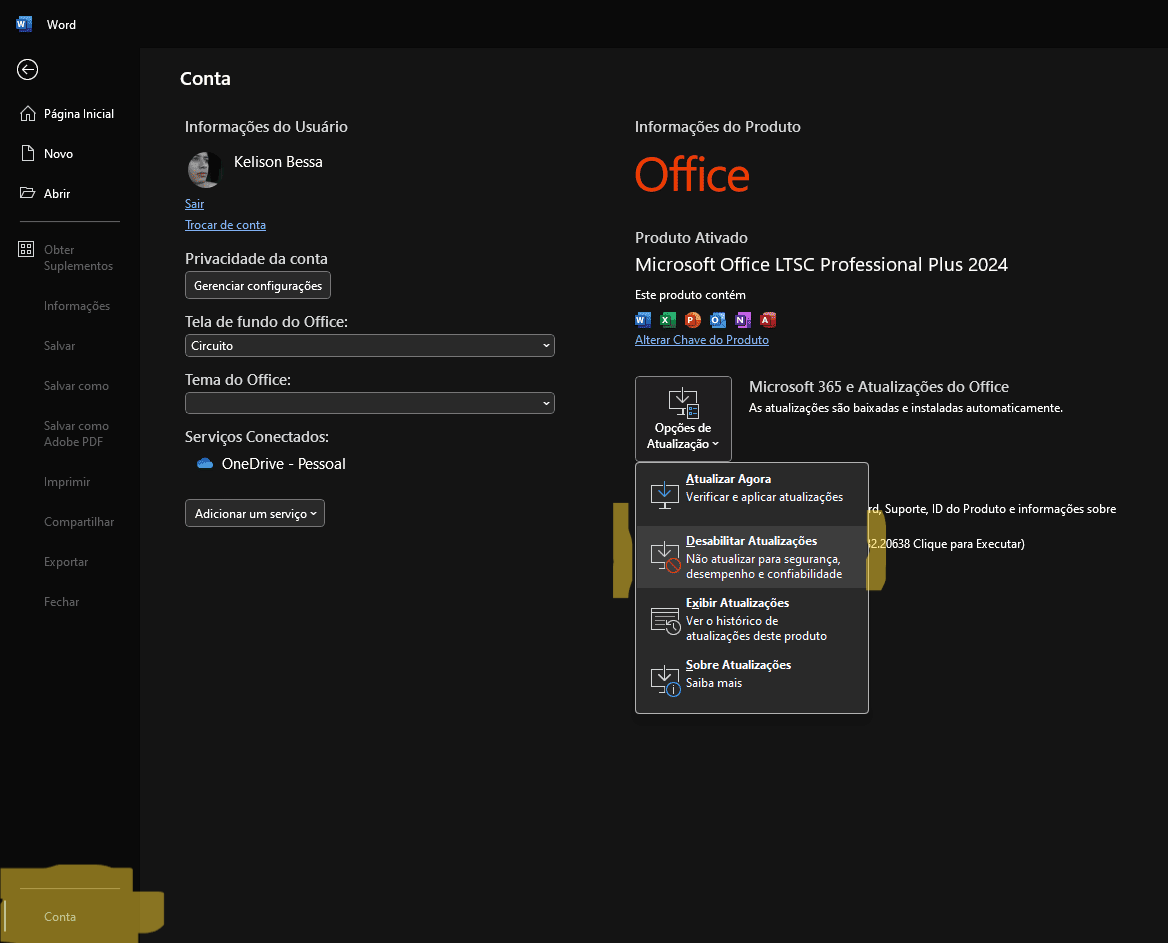Viewport: 1168px width, 943px height.
Task: Select the Novo document icon
Action: (28, 154)
